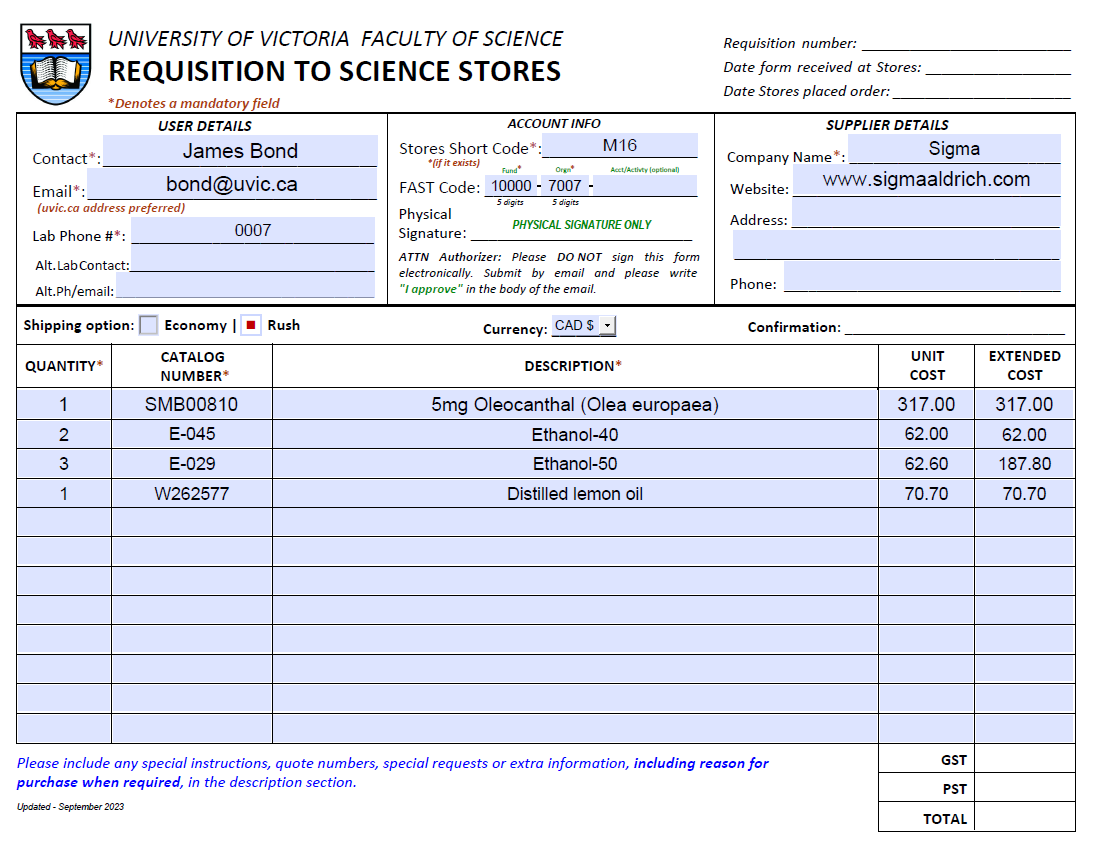The height and width of the screenshot is (850, 1098).
Task: Click the Date form received at Stores line
Action: coord(998,67)
